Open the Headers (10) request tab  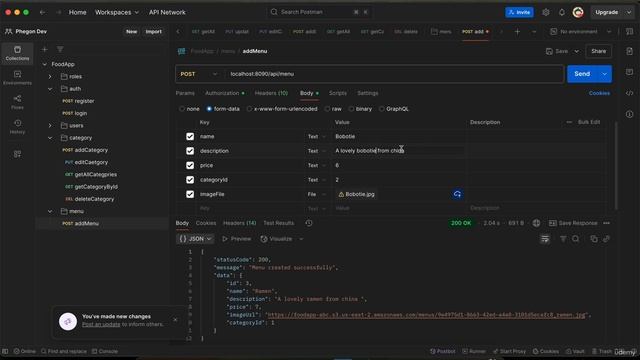coord(271,93)
